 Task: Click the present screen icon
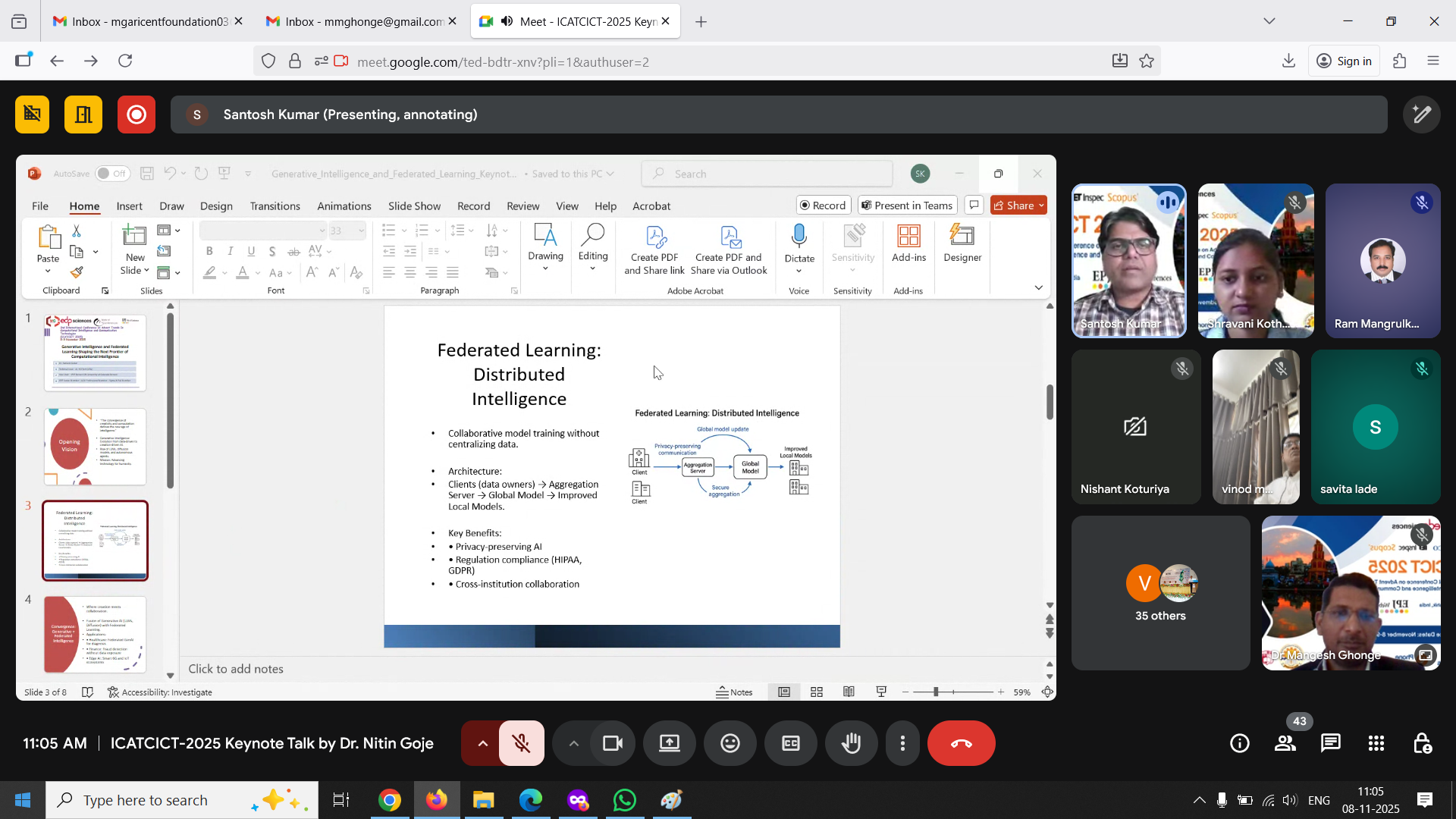pos(670,744)
